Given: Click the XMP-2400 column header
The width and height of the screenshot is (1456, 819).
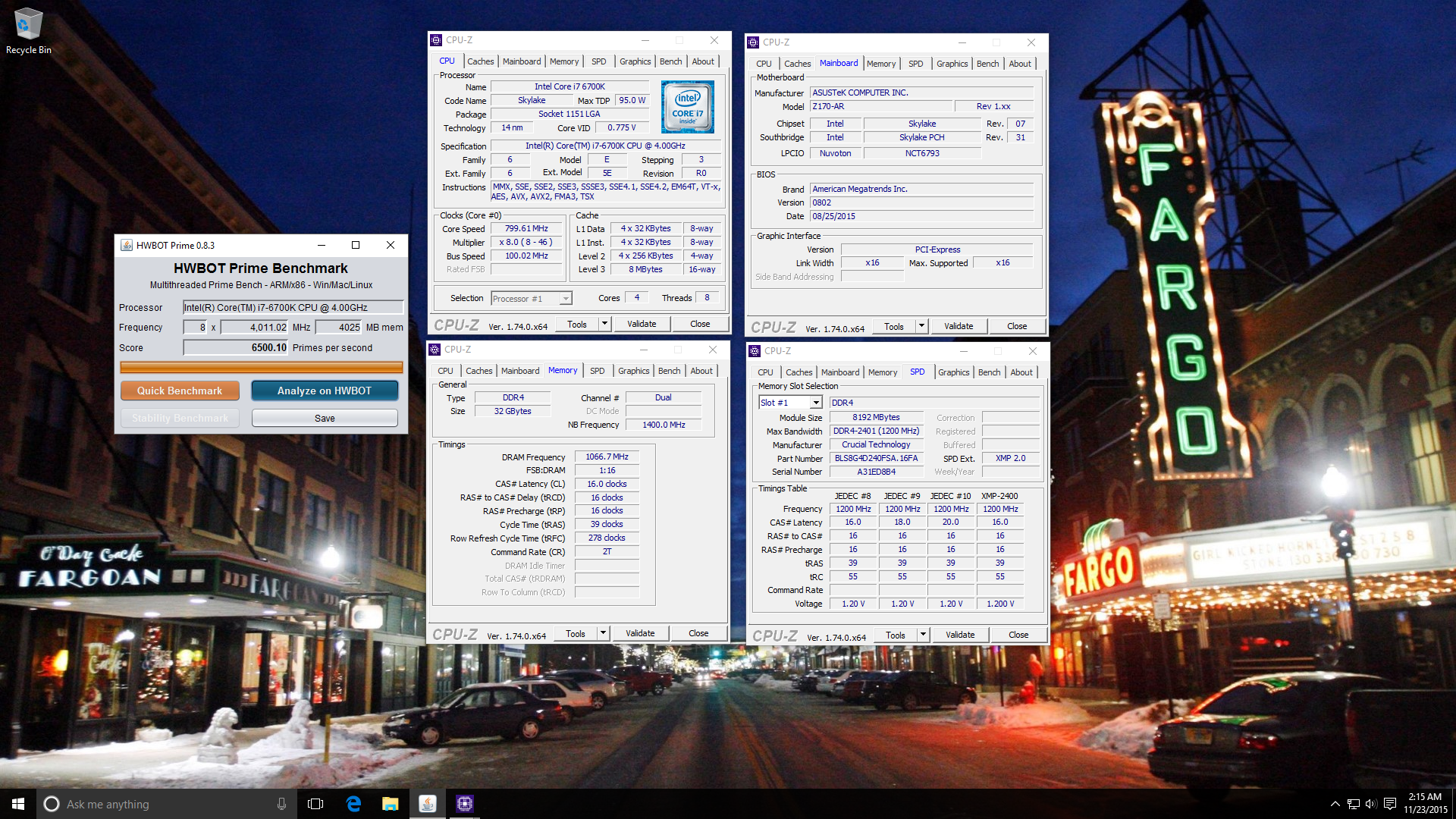Looking at the screenshot, I should 999,496.
